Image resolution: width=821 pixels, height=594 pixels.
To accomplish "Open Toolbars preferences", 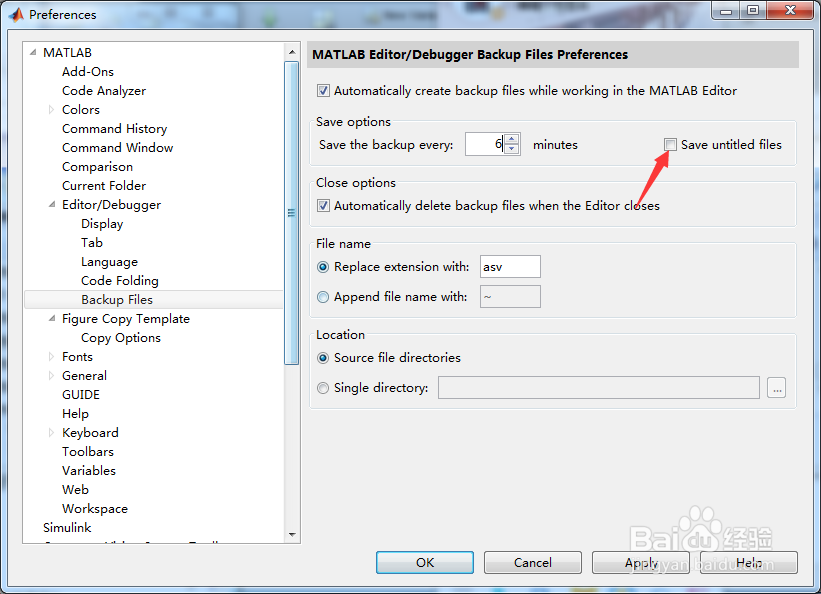I will (x=87, y=452).
